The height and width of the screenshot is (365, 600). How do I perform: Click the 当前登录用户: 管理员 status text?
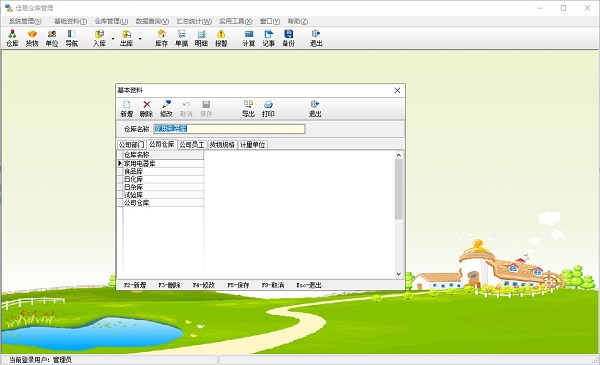point(41,360)
